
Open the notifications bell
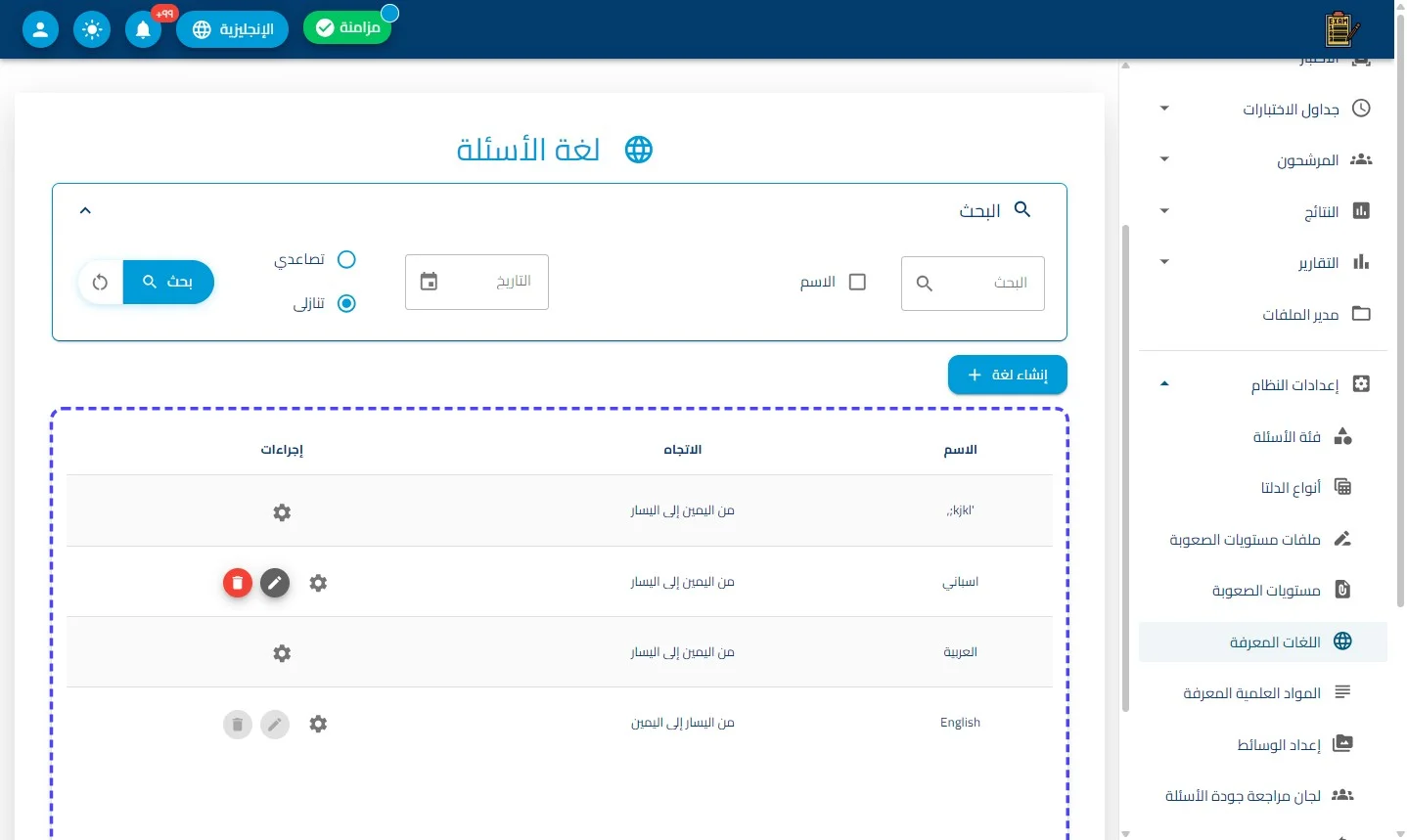(143, 29)
